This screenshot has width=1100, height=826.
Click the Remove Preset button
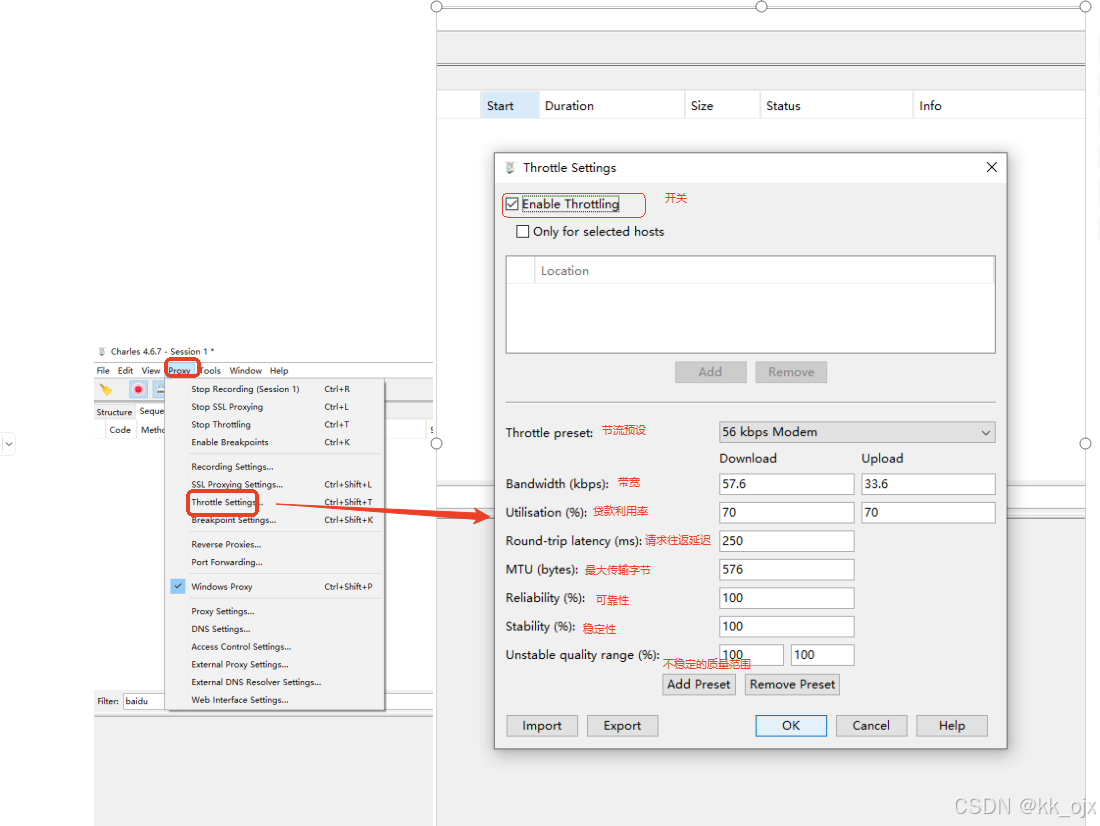click(792, 684)
